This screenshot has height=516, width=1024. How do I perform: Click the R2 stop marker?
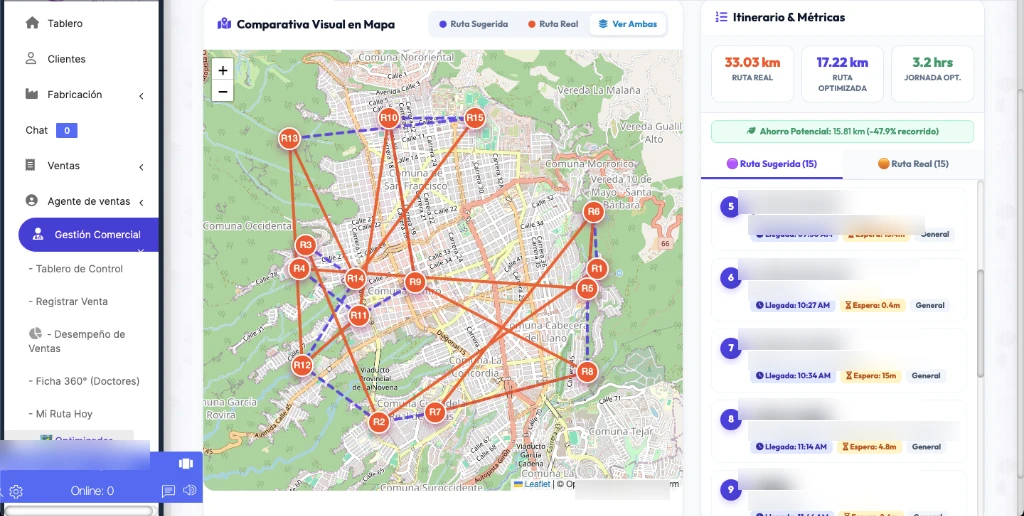click(x=379, y=422)
